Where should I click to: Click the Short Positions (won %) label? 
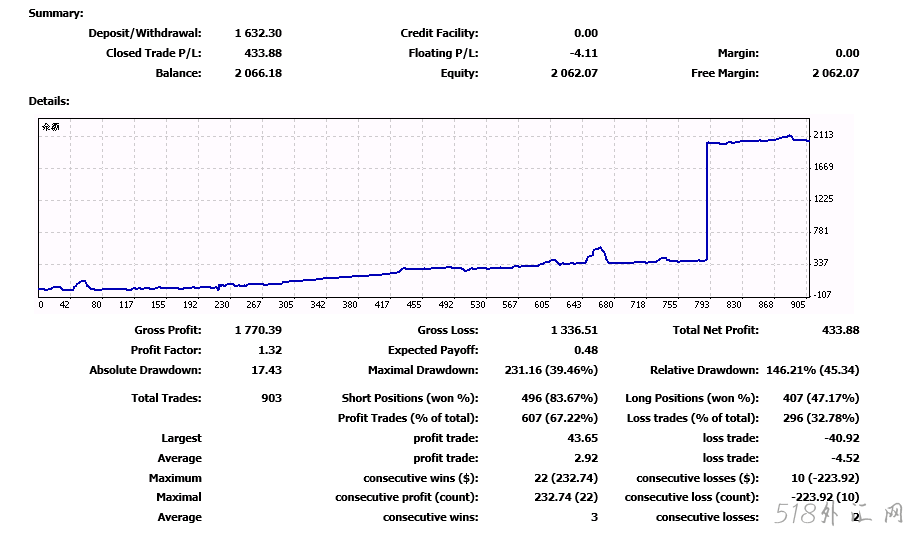pos(410,398)
